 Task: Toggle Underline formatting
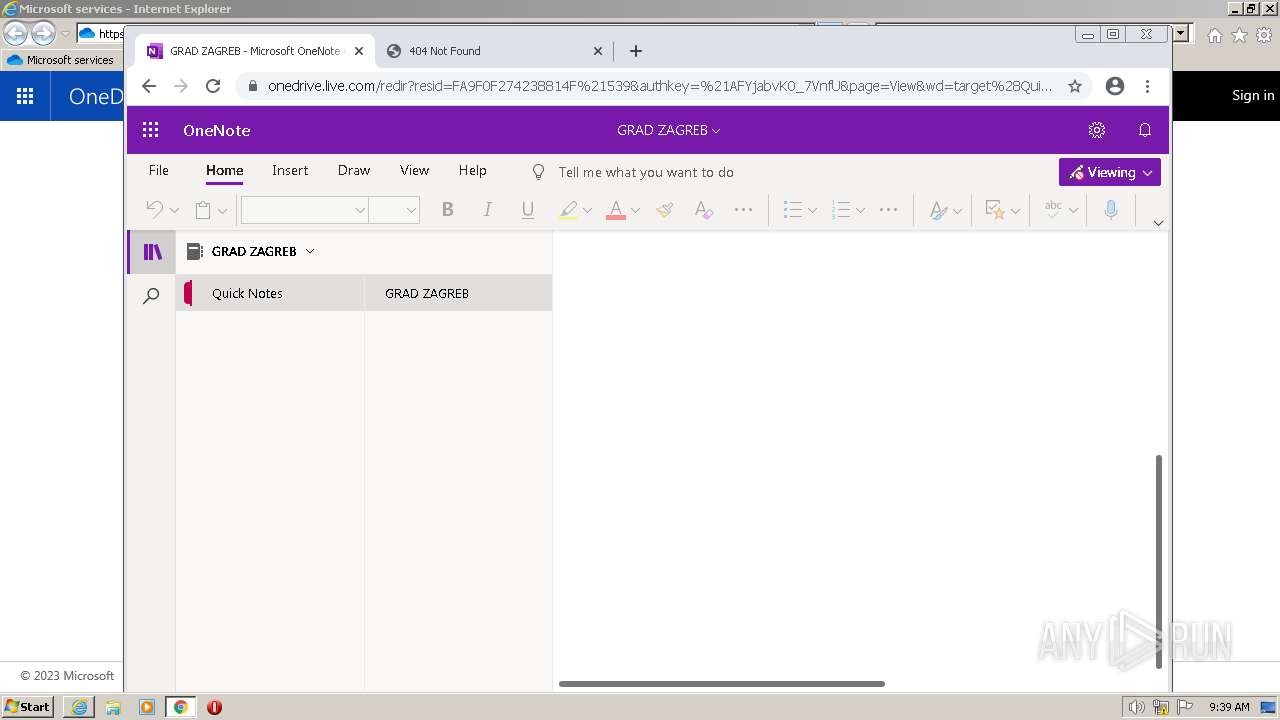[x=528, y=209]
